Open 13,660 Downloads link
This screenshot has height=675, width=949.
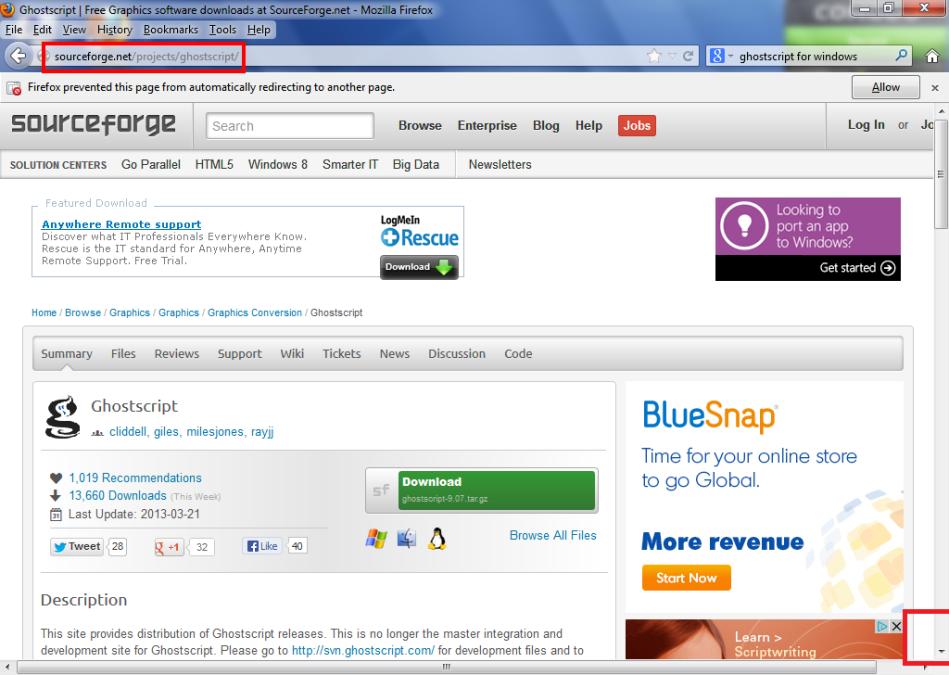point(117,495)
